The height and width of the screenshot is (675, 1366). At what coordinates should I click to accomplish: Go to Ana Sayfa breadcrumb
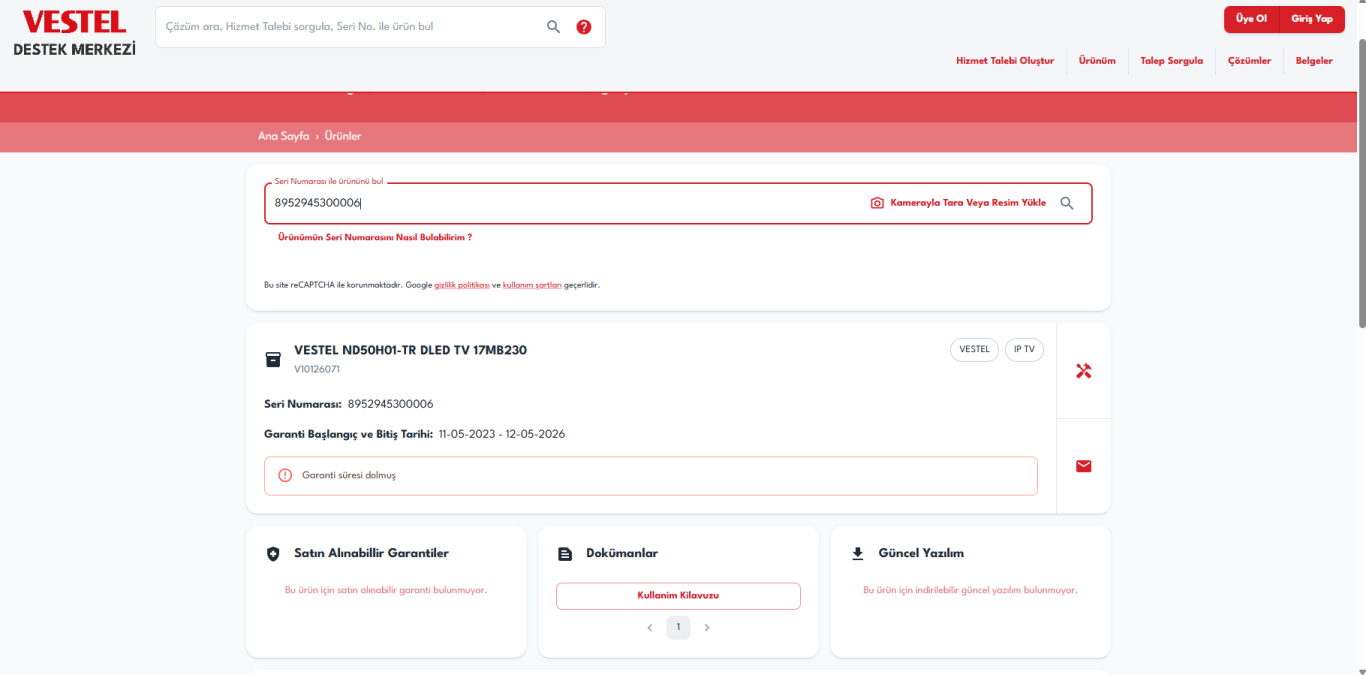coord(283,136)
